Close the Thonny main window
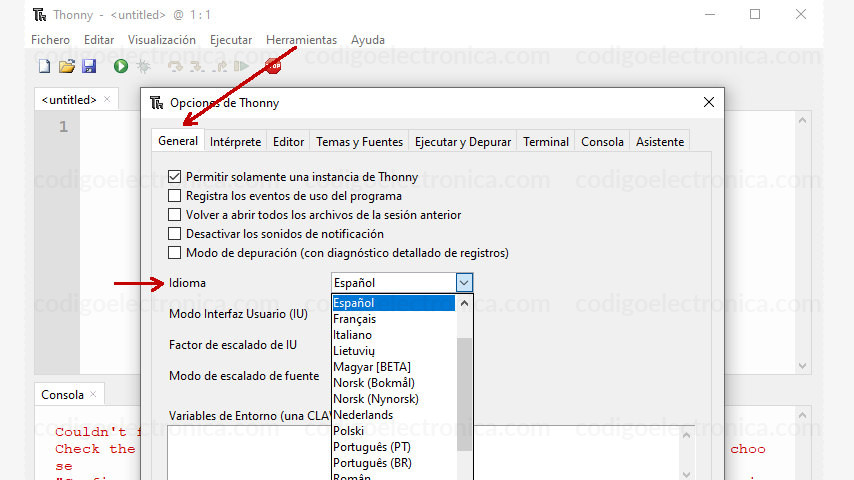 click(801, 15)
